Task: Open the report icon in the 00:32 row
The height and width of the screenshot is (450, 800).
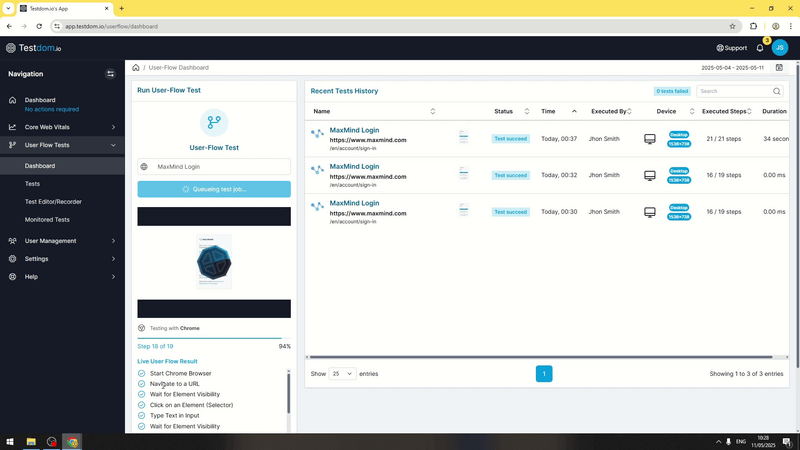Action: [463, 173]
